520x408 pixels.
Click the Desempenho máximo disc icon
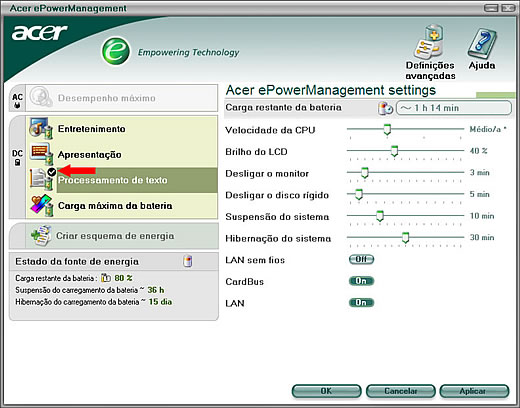pyautogui.click(x=41, y=97)
